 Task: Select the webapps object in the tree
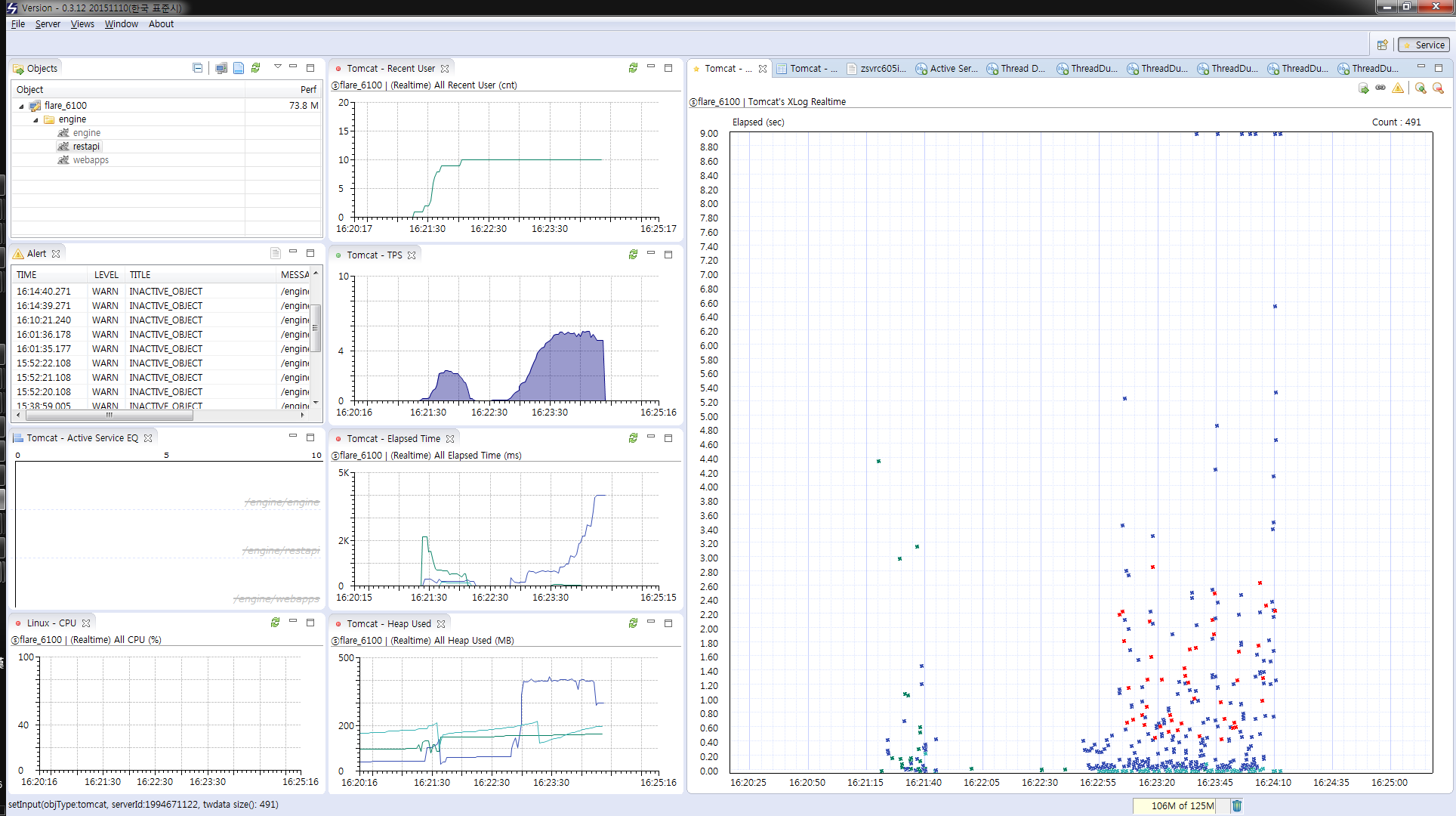(x=91, y=160)
